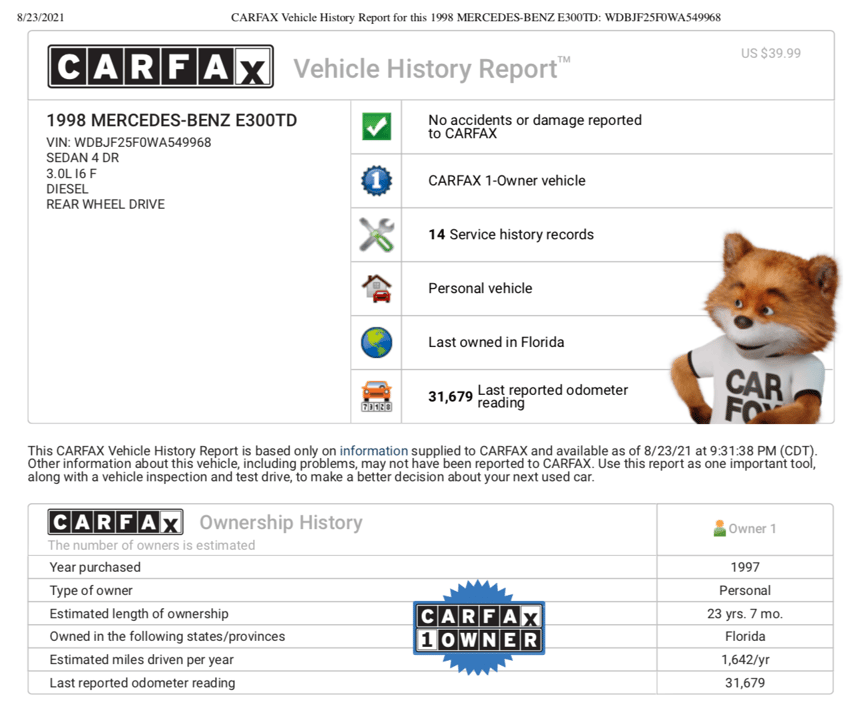Open the 'information' hyperlink in disclaimer

(373, 451)
